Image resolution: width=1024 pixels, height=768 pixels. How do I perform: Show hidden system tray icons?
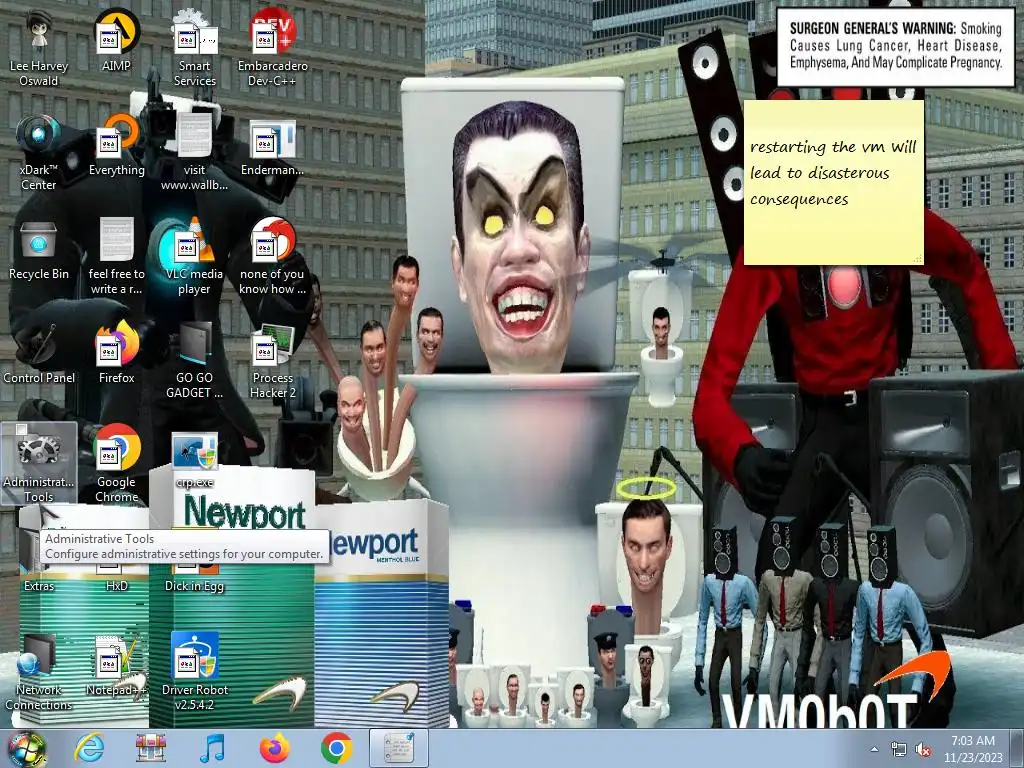click(874, 749)
